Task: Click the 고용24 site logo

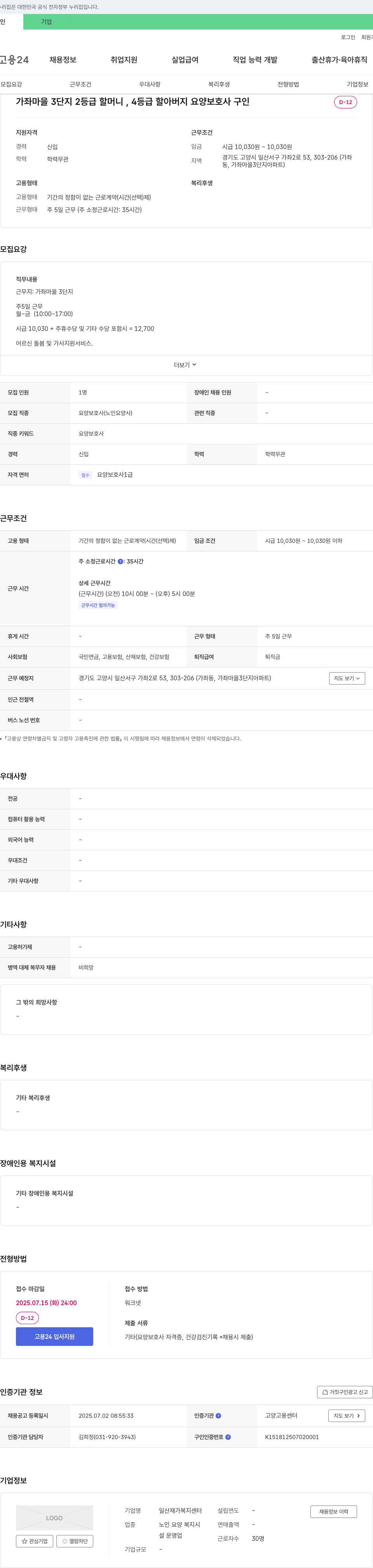Action: tap(15, 60)
